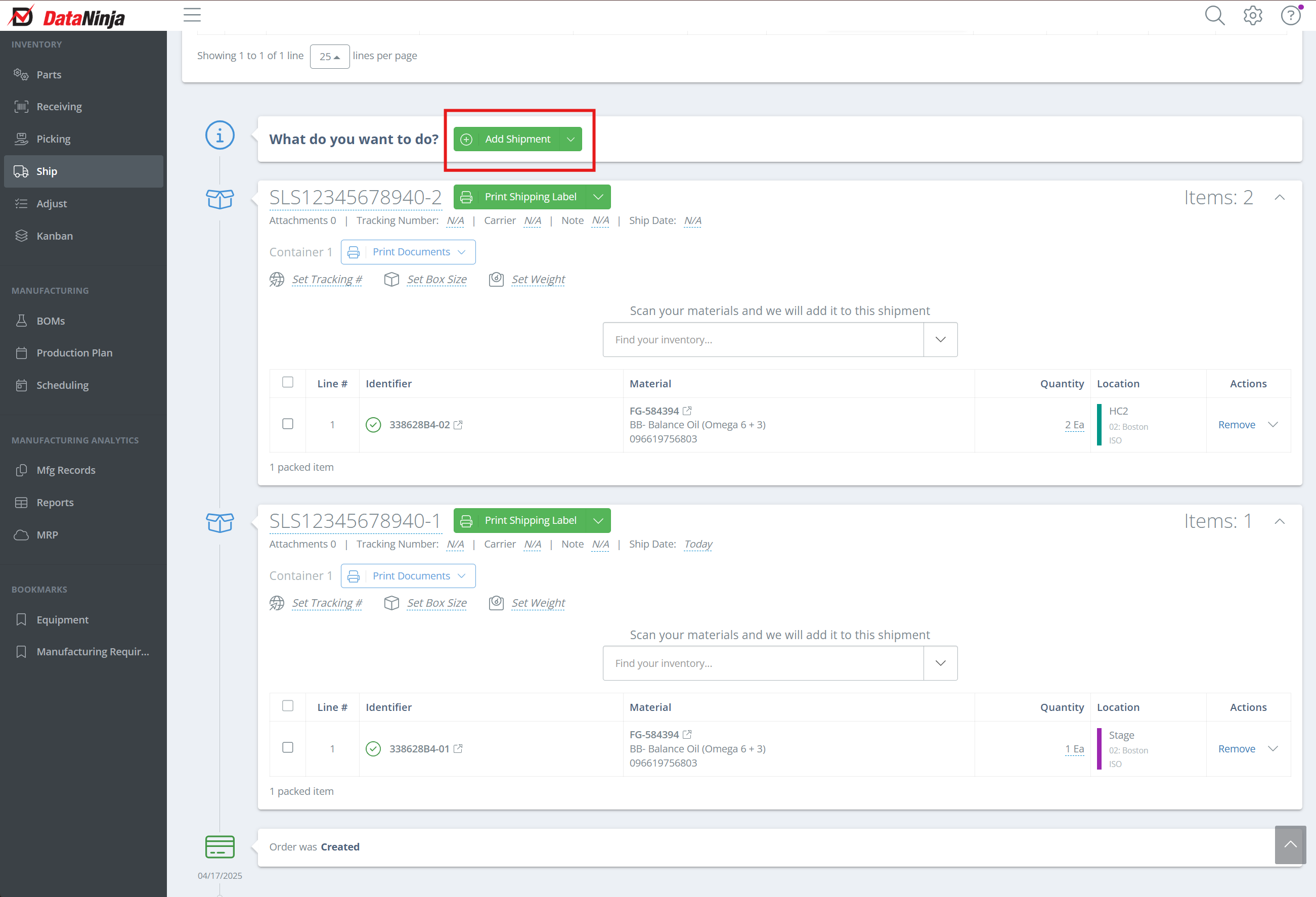1316x897 pixels.
Task: Open the settings gear icon
Action: pos(1253,15)
